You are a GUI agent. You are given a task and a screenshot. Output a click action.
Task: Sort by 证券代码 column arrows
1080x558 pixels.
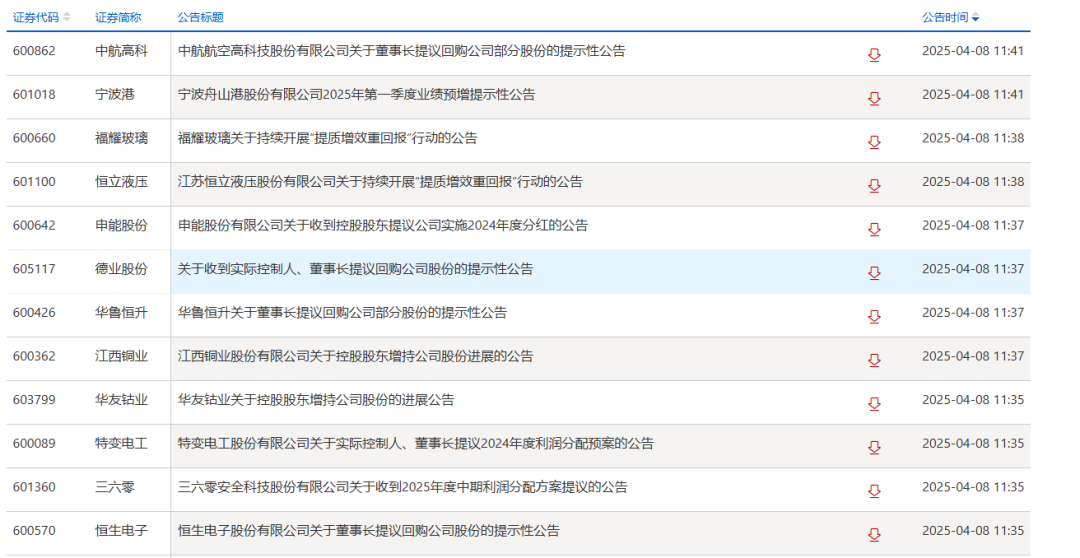pyautogui.click(x=67, y=17)
